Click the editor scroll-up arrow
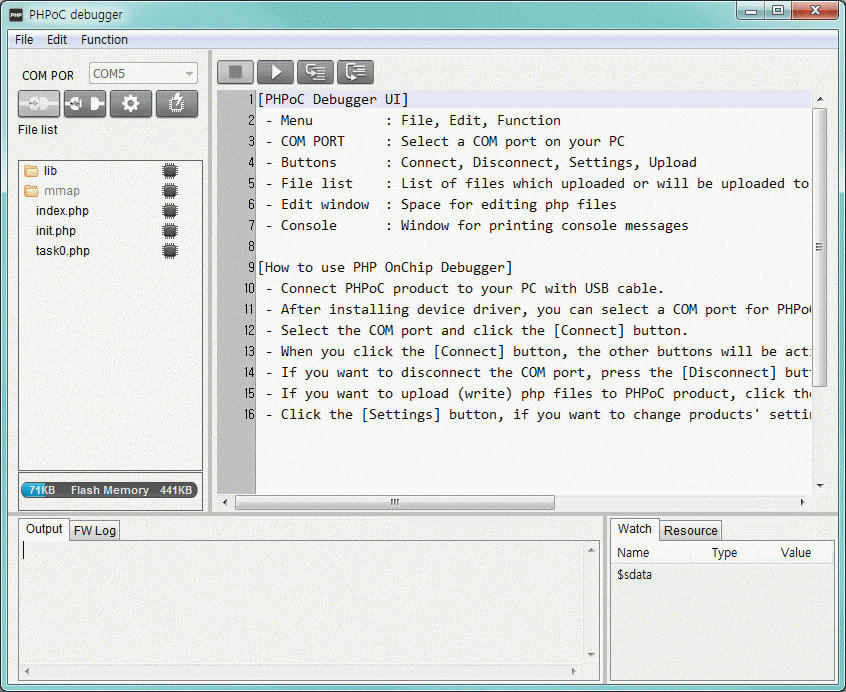846x692 pixels. (x=820, y=99)
